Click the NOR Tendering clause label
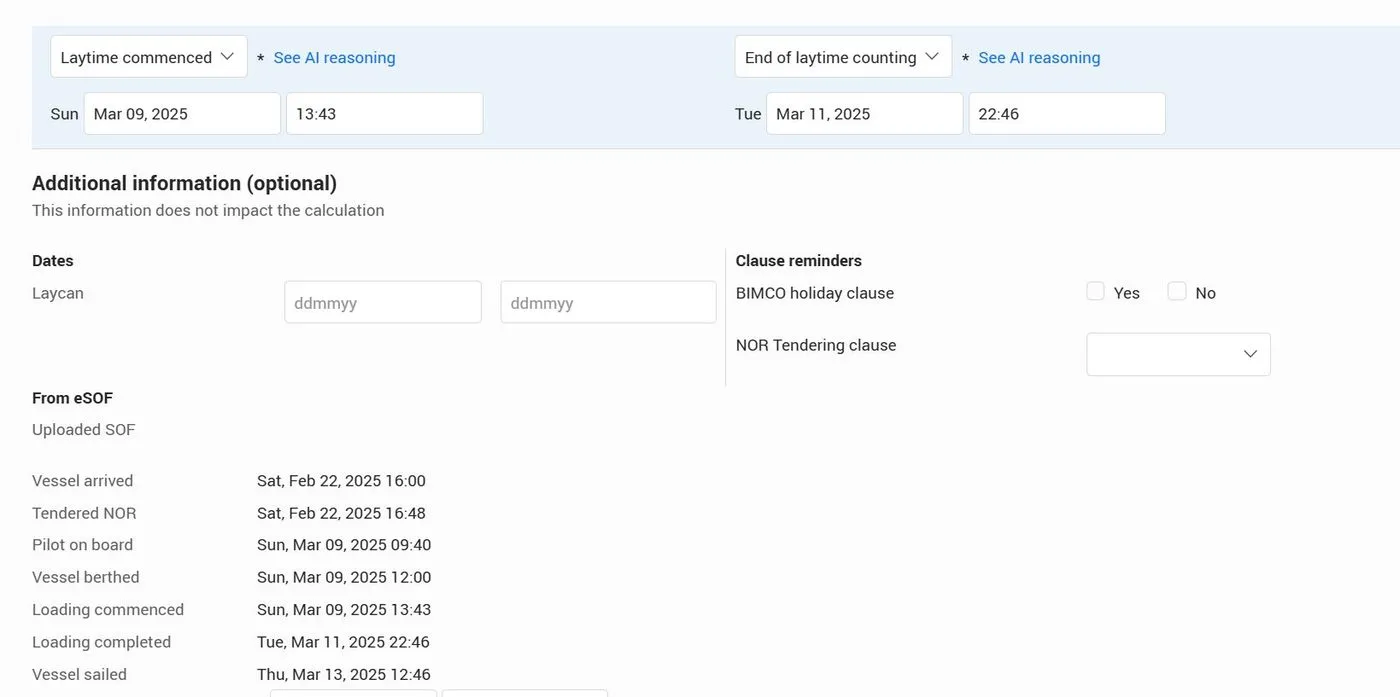1400x697 pixels. tap(816, 345)
